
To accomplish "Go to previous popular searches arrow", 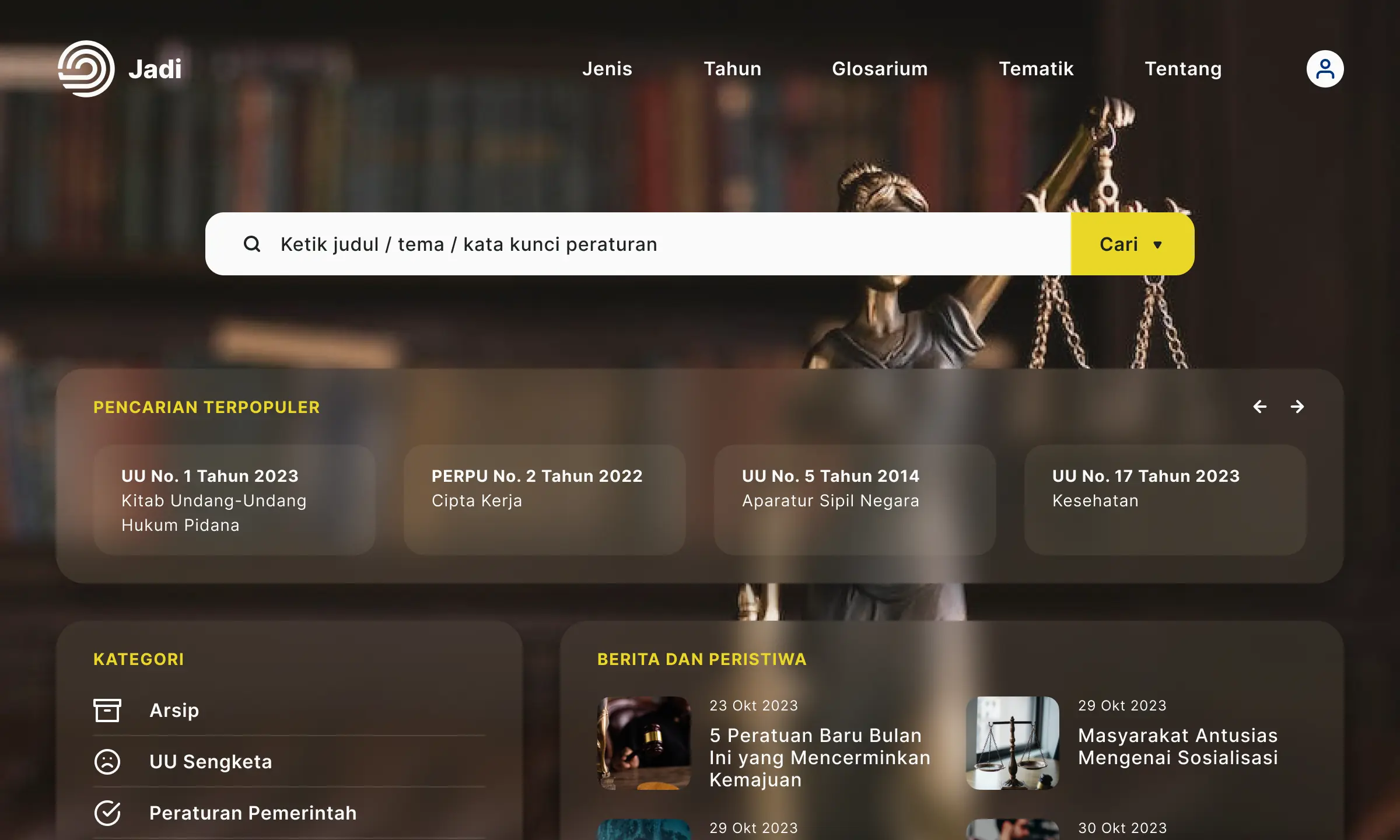I will point(1259,407).
